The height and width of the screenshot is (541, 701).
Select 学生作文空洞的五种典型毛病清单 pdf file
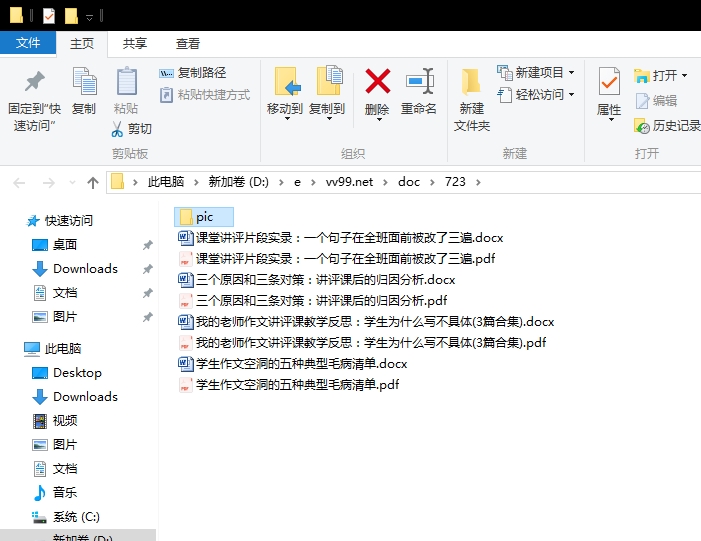click(x=289, y=385)
